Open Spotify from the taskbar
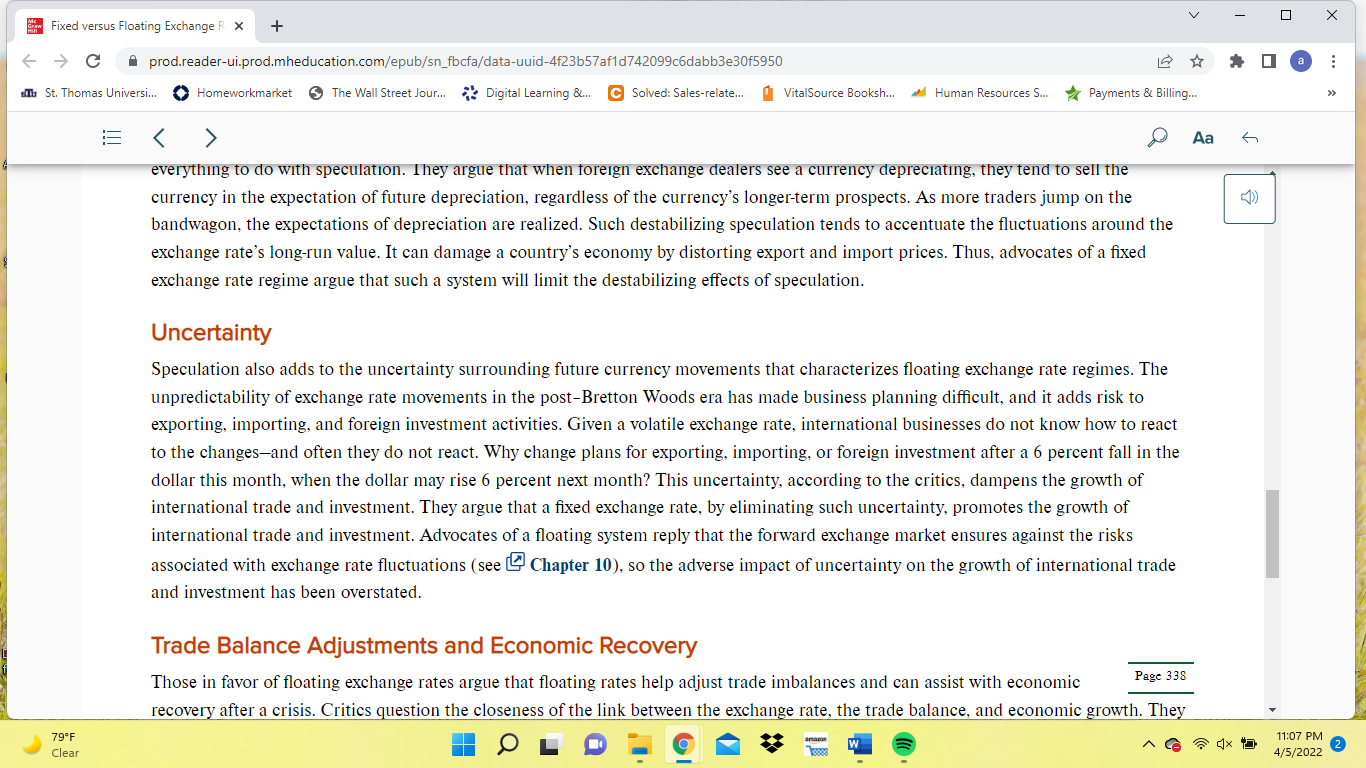Viewport: 1366px width, 768px height. pos(904,744)
